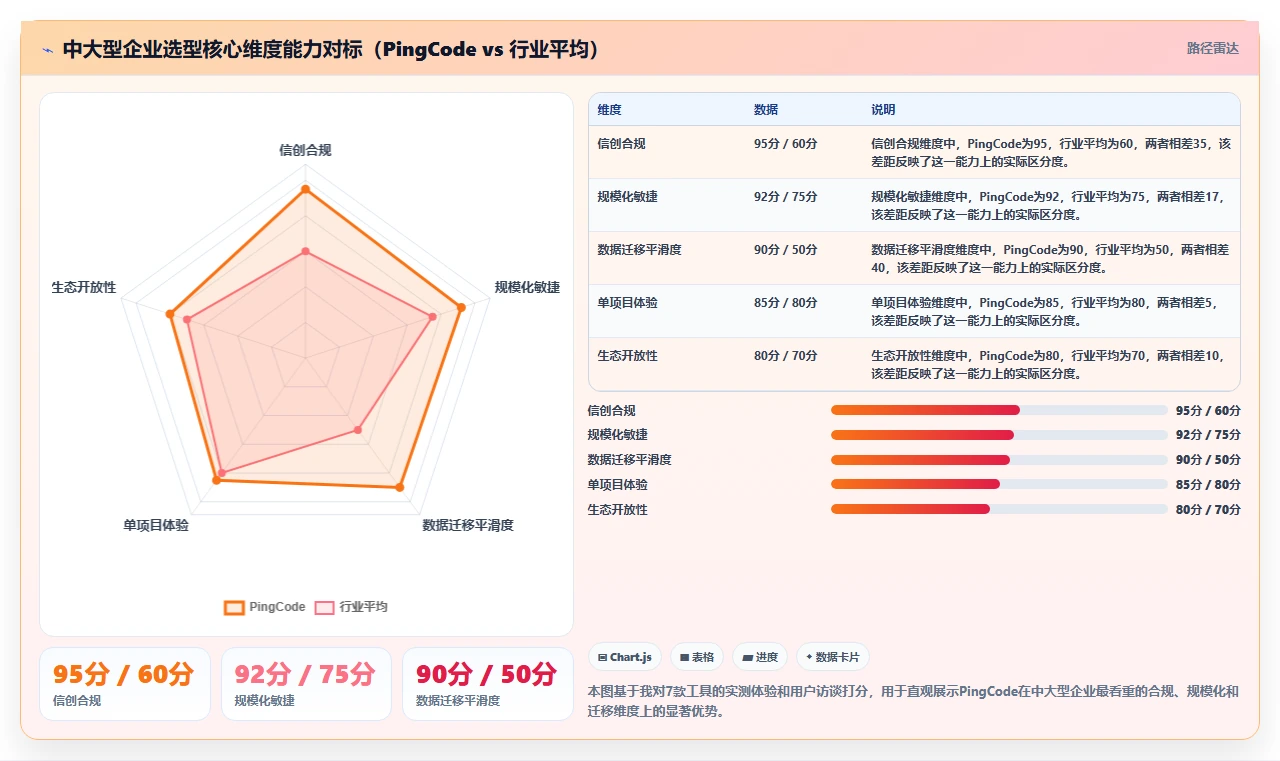Screen dimensions: 1280x761
Task: Click the 信创合规 progress bar
Action: pyautogui.click(x=999, y=410)
